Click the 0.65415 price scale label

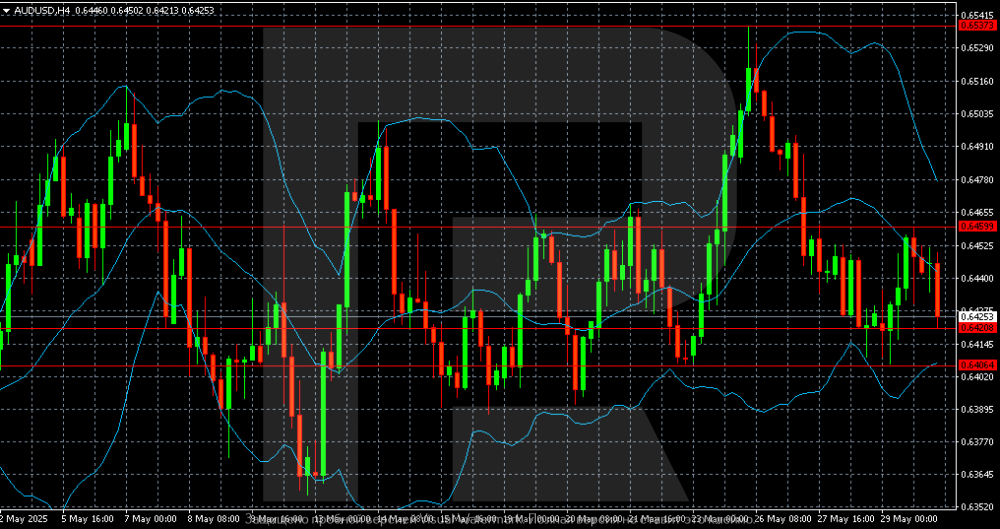(x=976, y=15)
